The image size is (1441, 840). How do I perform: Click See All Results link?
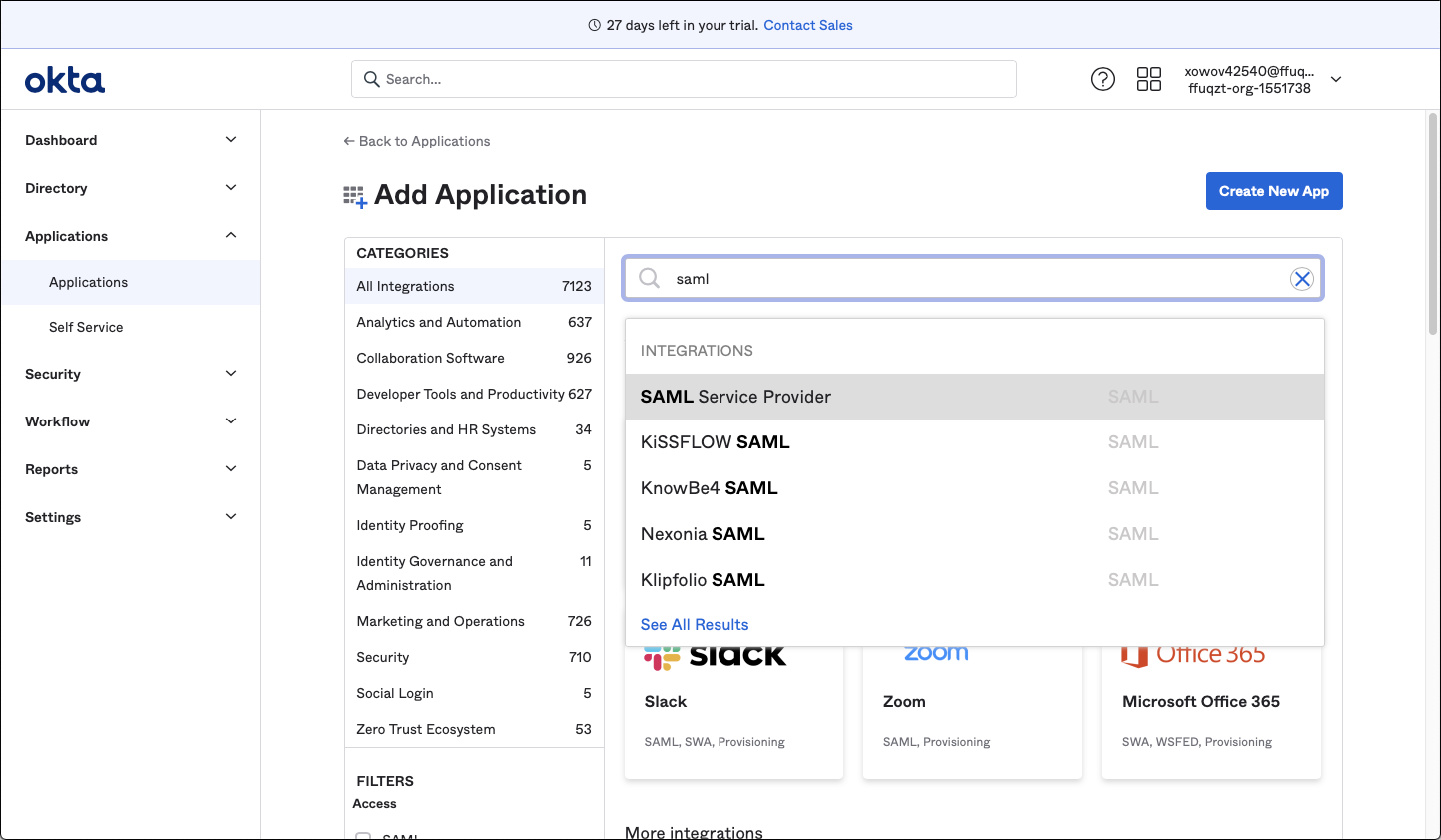pyautogui.click(x=695, y=625)
